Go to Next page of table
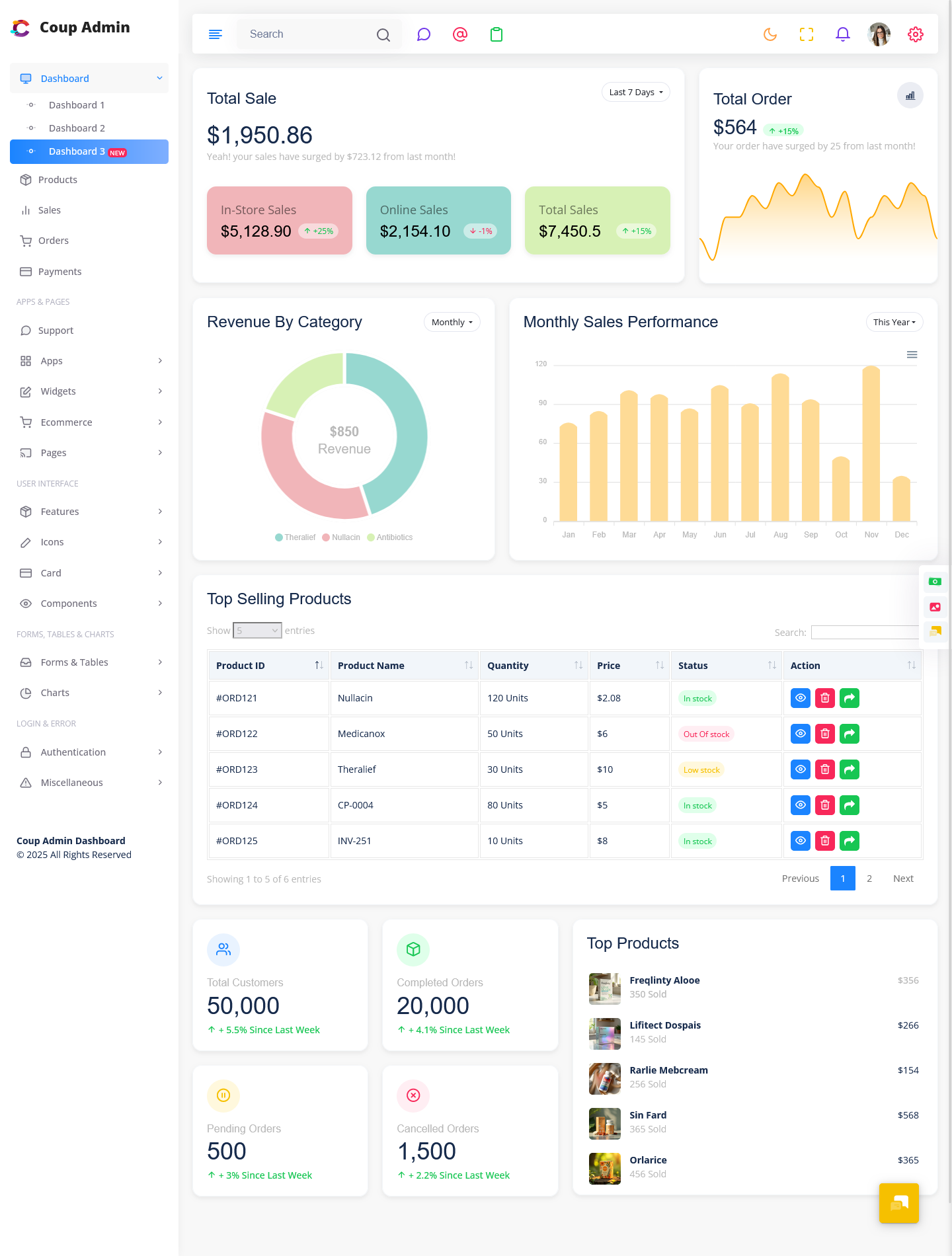The width and height of the screenshot is (952, 1256). point(903,879)
